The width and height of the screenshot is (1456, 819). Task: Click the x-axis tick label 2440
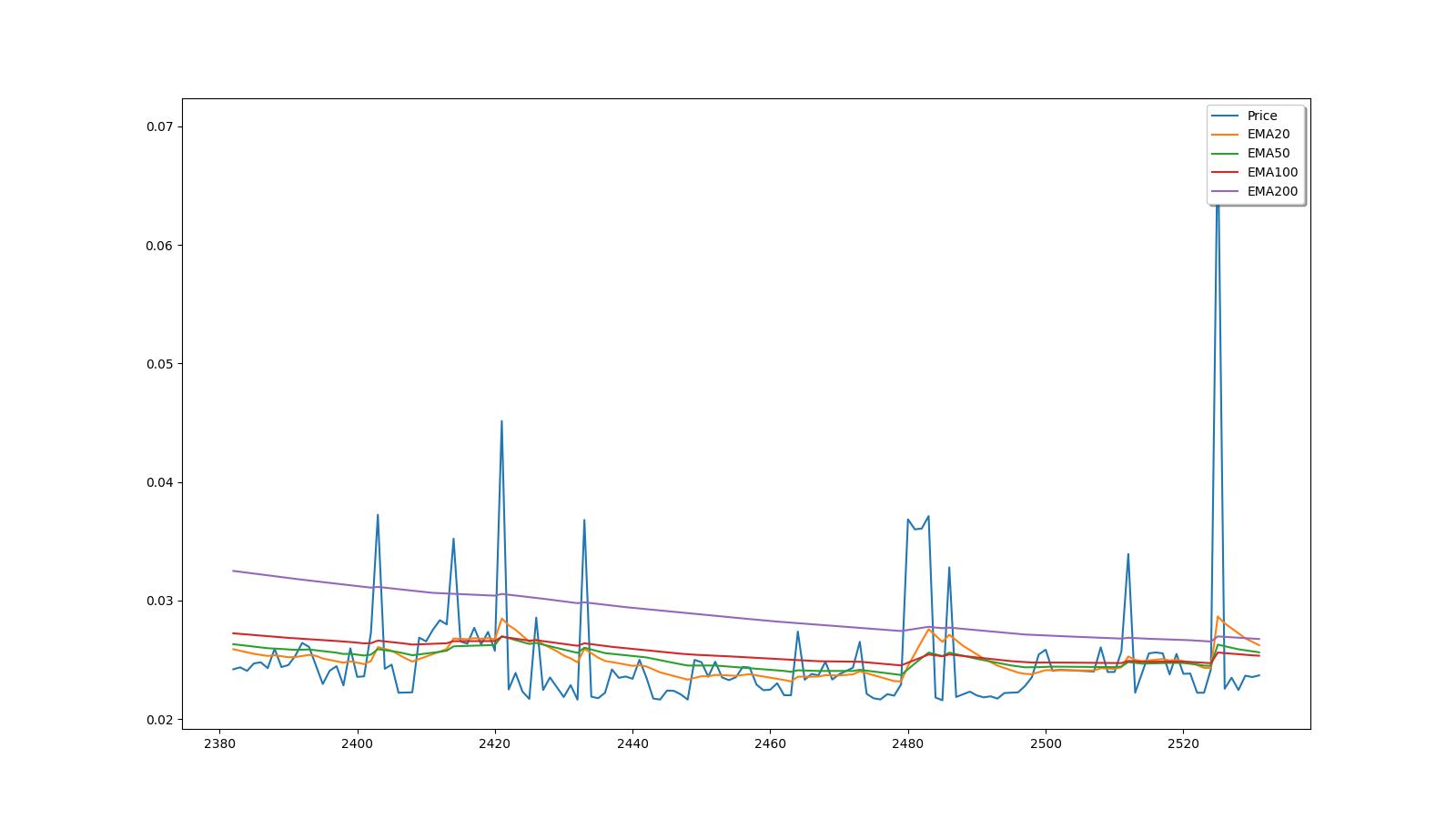pyautogui.click(x=632, y=743)
